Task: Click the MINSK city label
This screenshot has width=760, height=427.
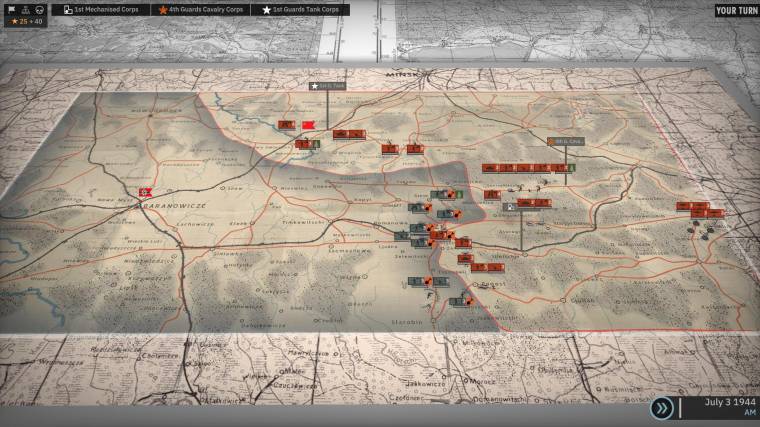Action: [401, 75]
